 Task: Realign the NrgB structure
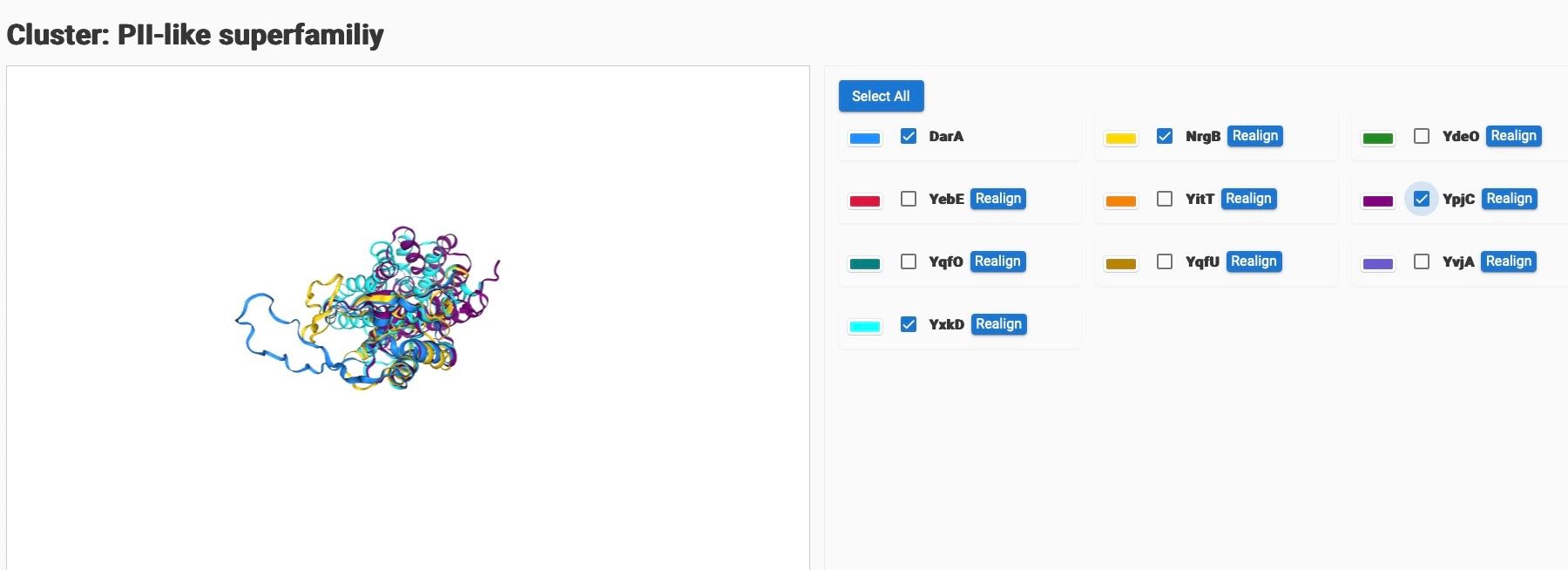click(1254, 136)
